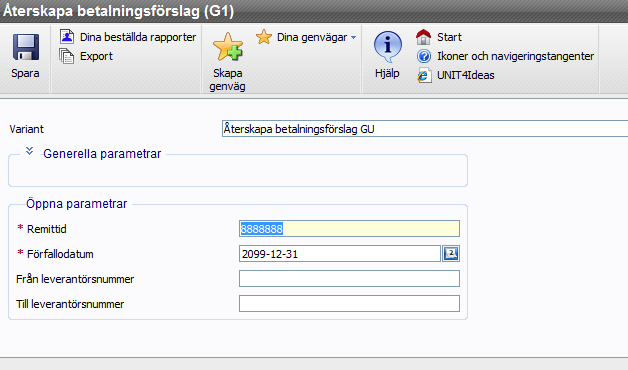Go to Start house icon
The width and height of the screenshot is (628, 370).
tap(423, 37)
